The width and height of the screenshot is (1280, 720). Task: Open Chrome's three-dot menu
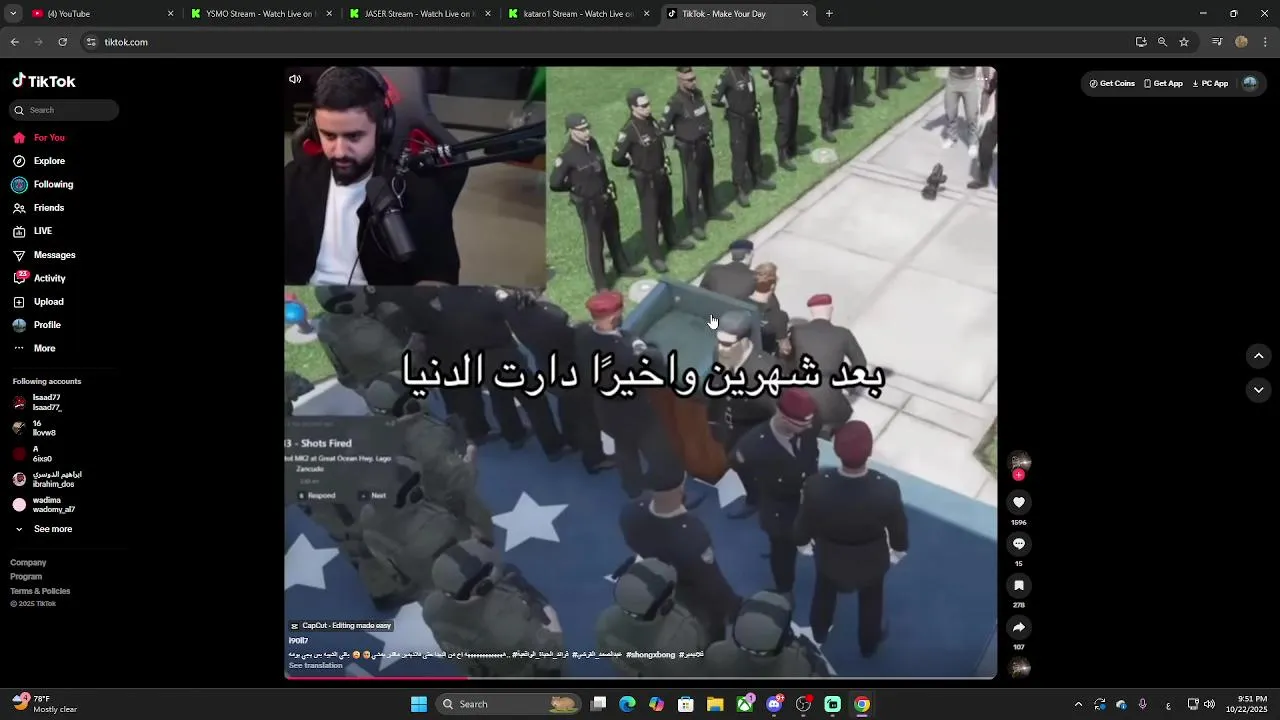1265,42
